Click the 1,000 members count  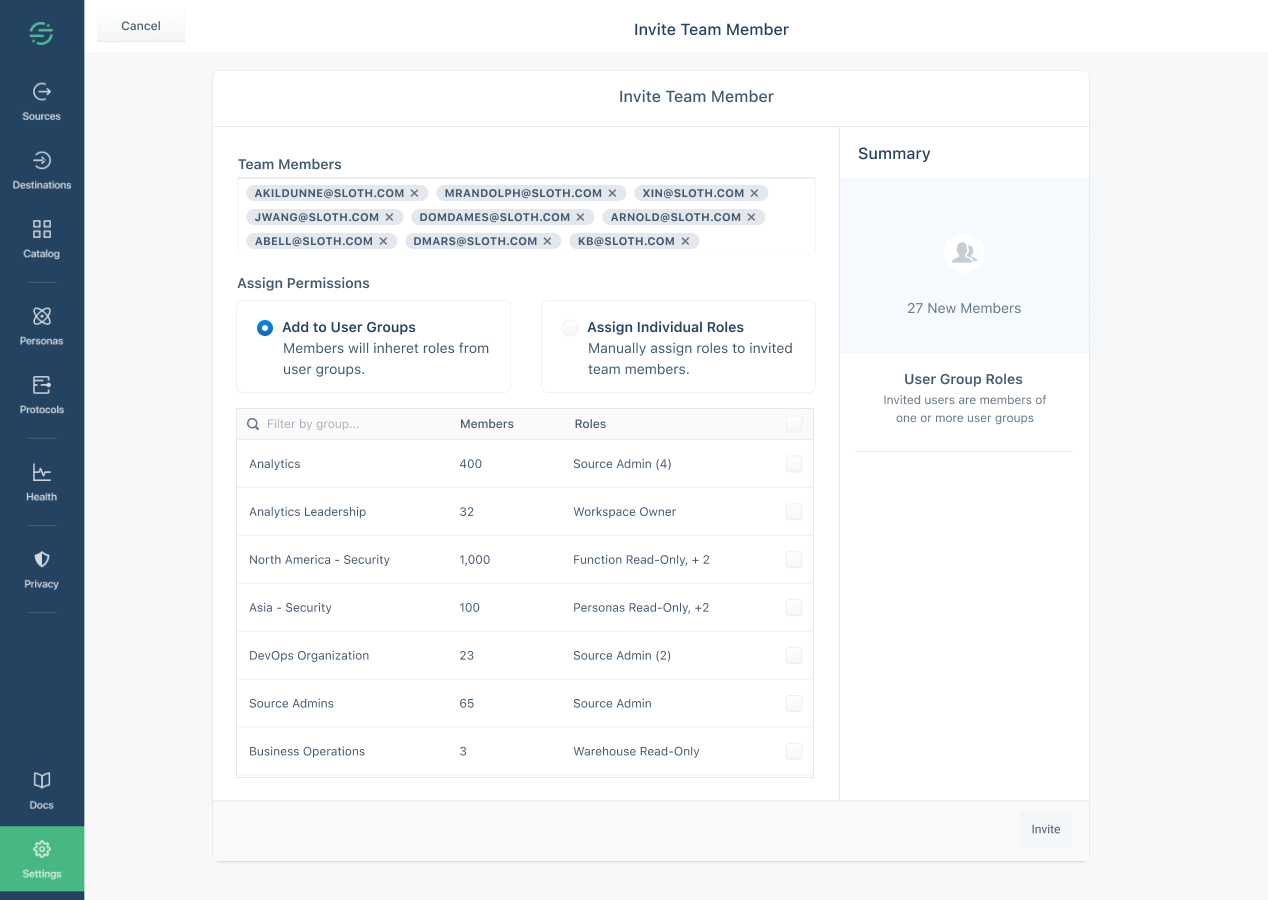[x=475, y=560]
